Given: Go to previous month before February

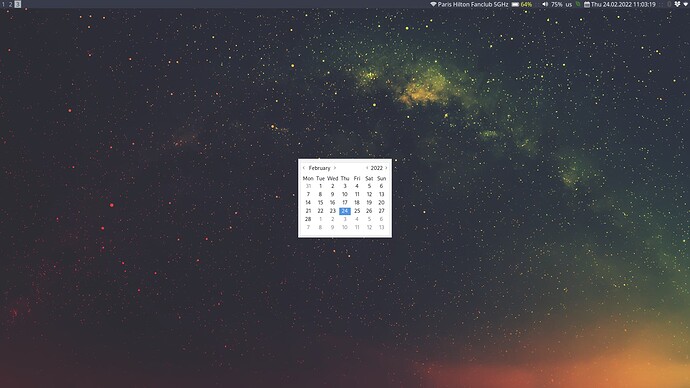Looking at the screenshot, I should (304, 168).
